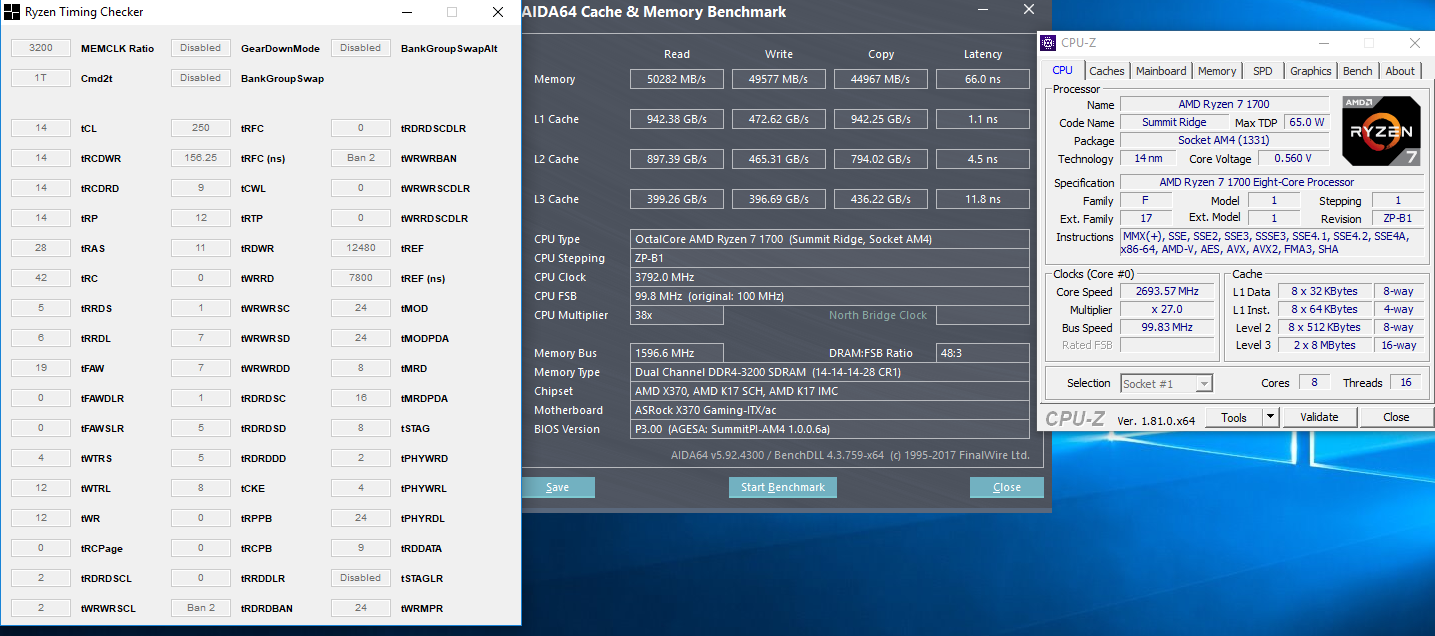Click the BankGroupSwapAlt Disabled field

tap(360, 48)
